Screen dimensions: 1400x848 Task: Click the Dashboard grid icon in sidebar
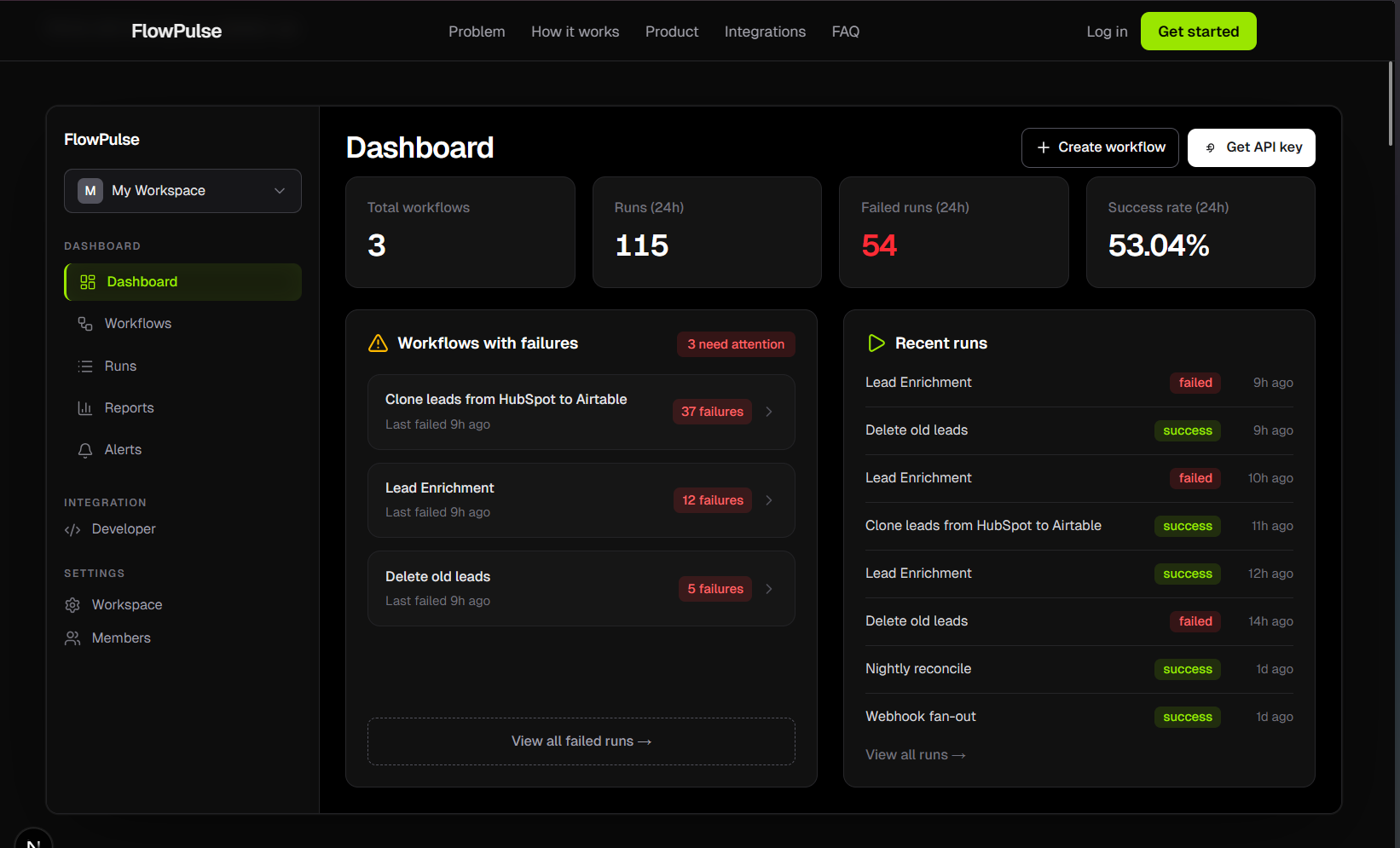88,282
